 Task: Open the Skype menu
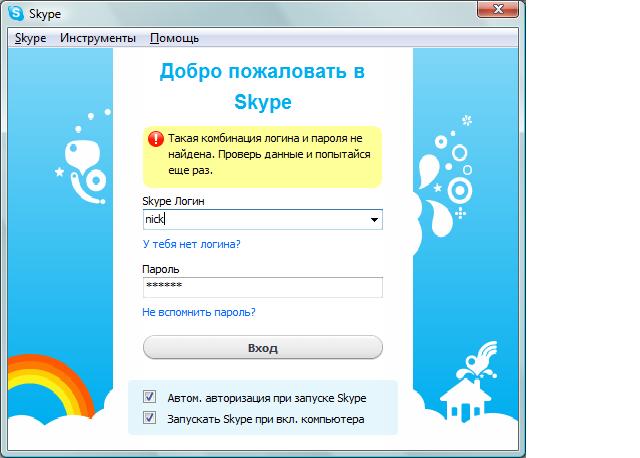click(x=31, y=38)
